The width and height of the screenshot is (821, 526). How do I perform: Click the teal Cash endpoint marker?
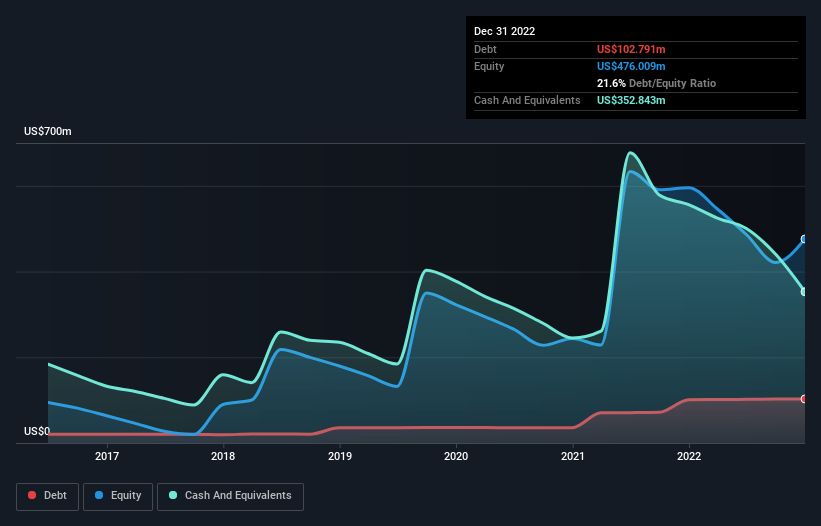pos(804,292)
